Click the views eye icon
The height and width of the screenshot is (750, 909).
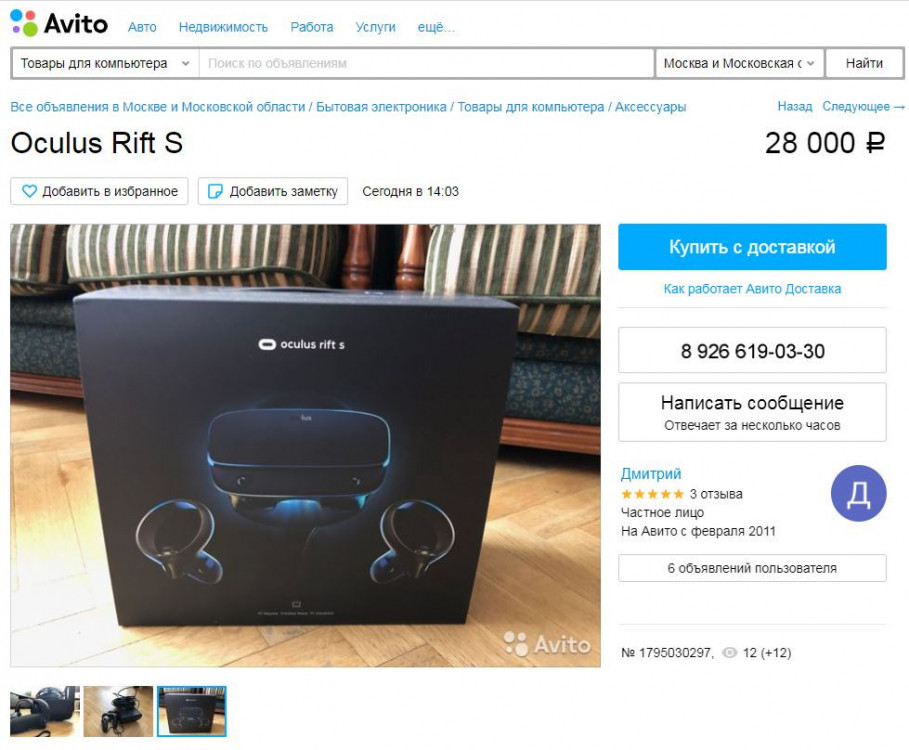pos(729,653)
